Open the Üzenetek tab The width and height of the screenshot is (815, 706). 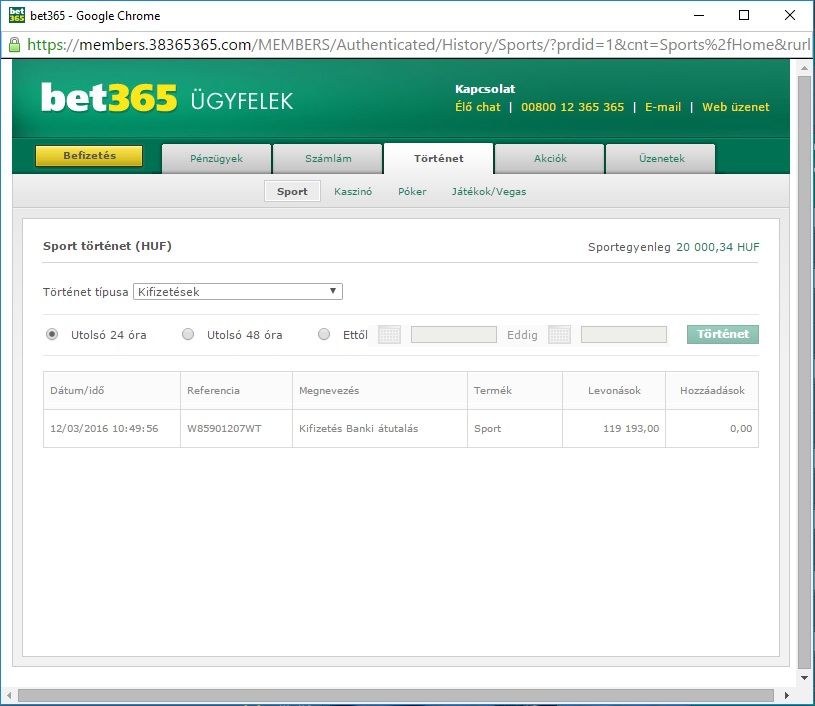tap(661, 159)
